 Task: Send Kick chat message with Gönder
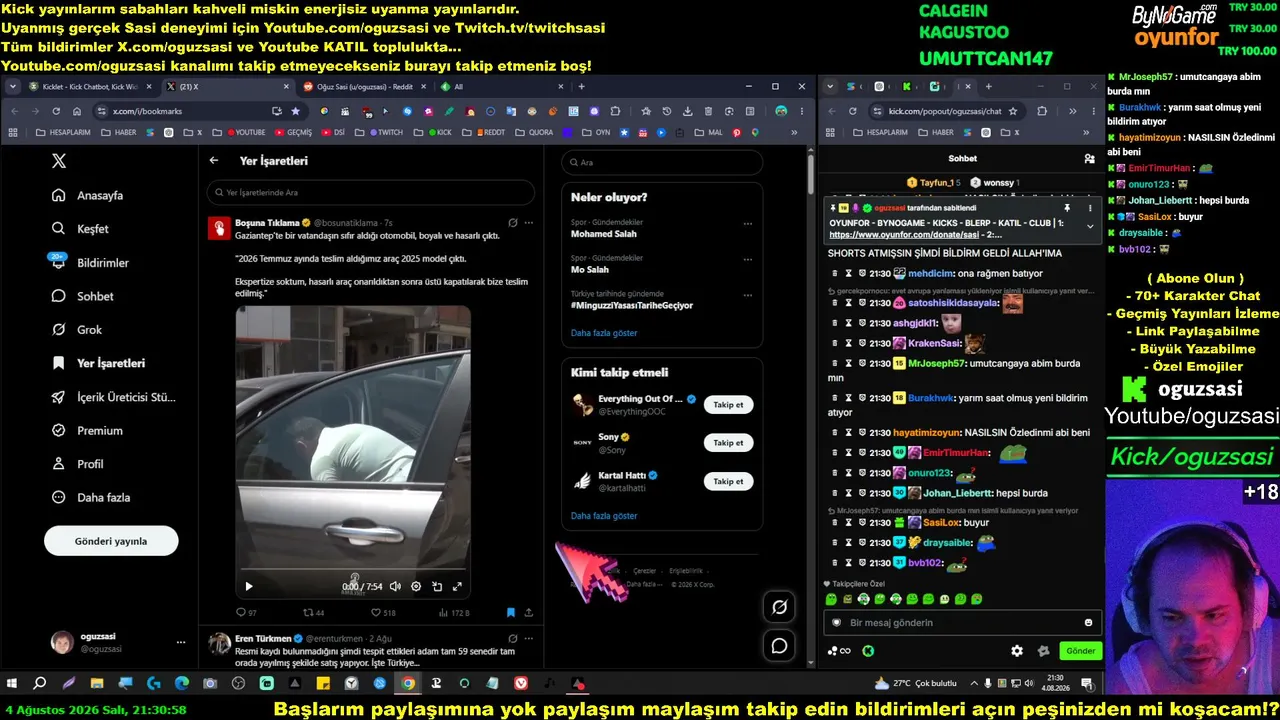[x=1080, y=651]
